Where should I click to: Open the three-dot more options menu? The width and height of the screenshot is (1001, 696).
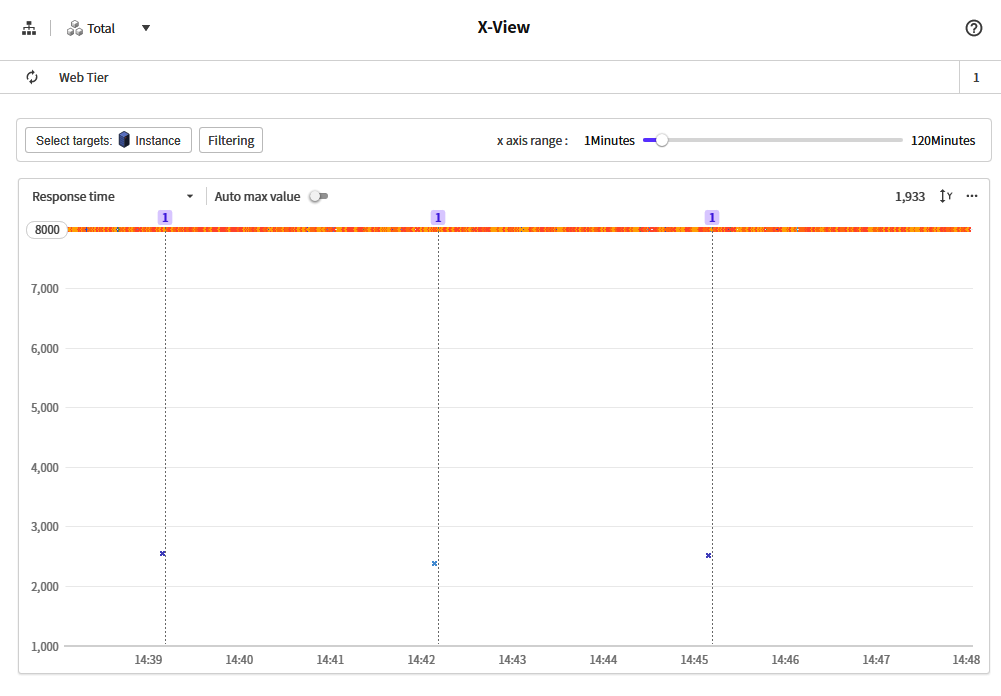(x=972, y=196)
